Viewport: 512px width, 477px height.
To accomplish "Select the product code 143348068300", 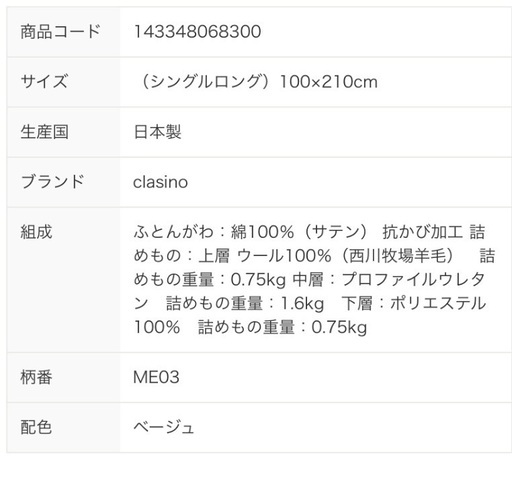I will tap(197, 32).
